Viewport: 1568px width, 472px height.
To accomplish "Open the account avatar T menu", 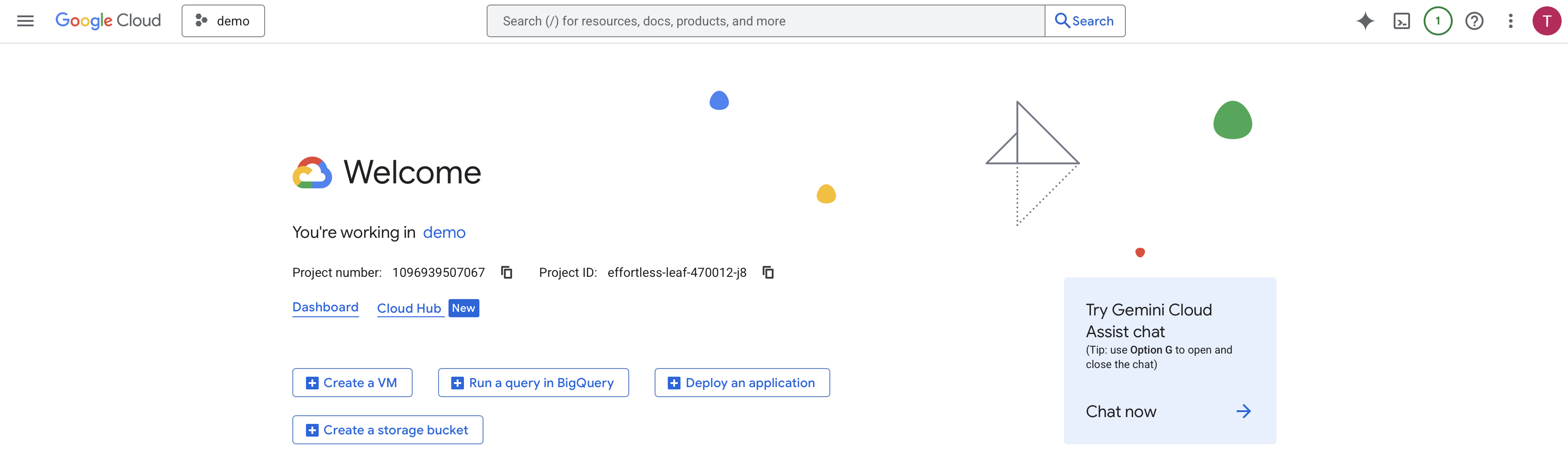I will point(1546,21).
